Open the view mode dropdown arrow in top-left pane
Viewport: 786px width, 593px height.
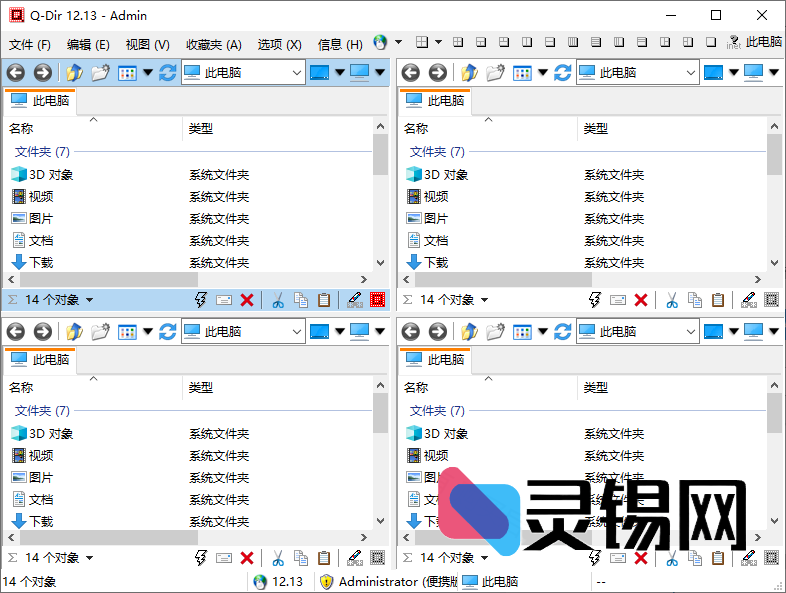148,73
